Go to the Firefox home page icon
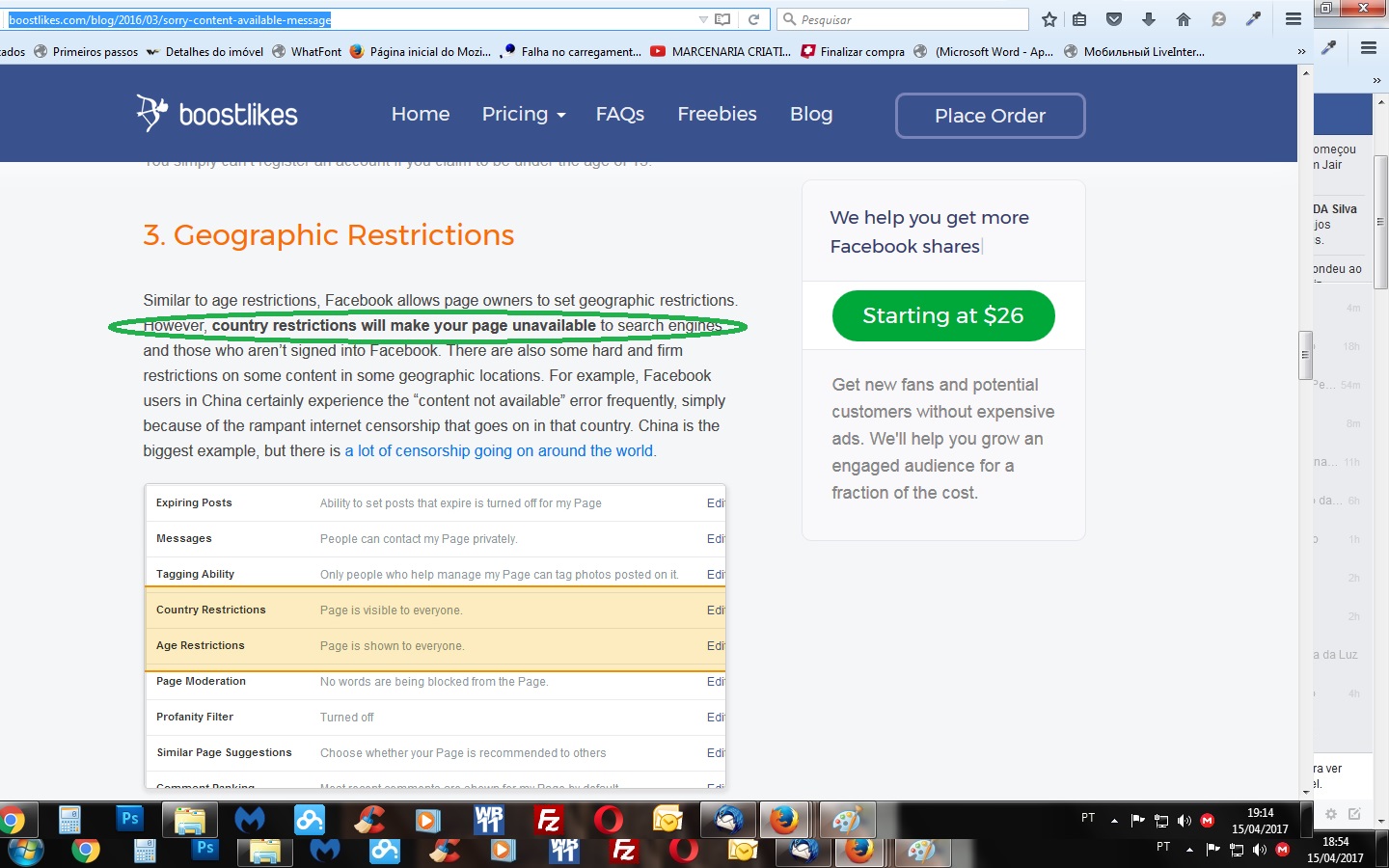 pyautogui.click(x=1184, y=19)
